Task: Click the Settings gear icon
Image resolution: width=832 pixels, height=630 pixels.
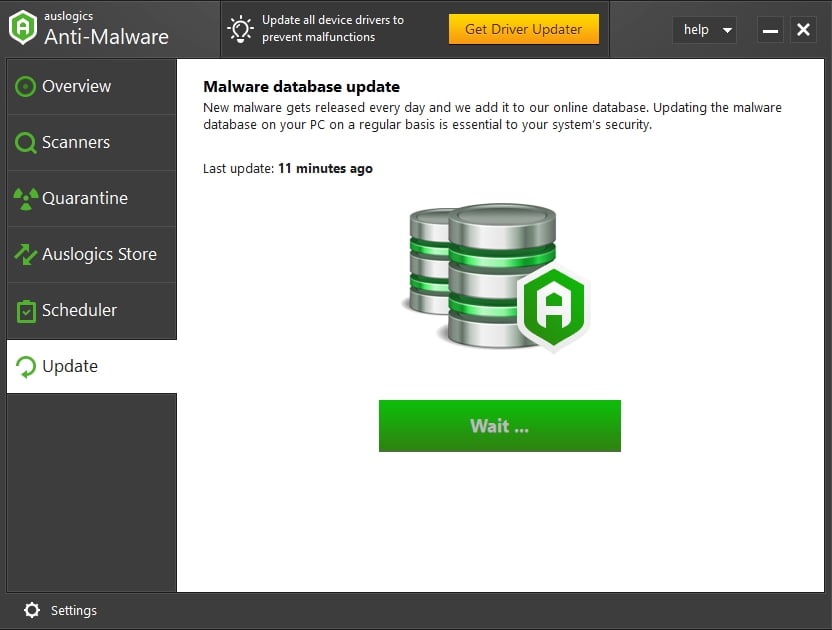Action: 32,610
